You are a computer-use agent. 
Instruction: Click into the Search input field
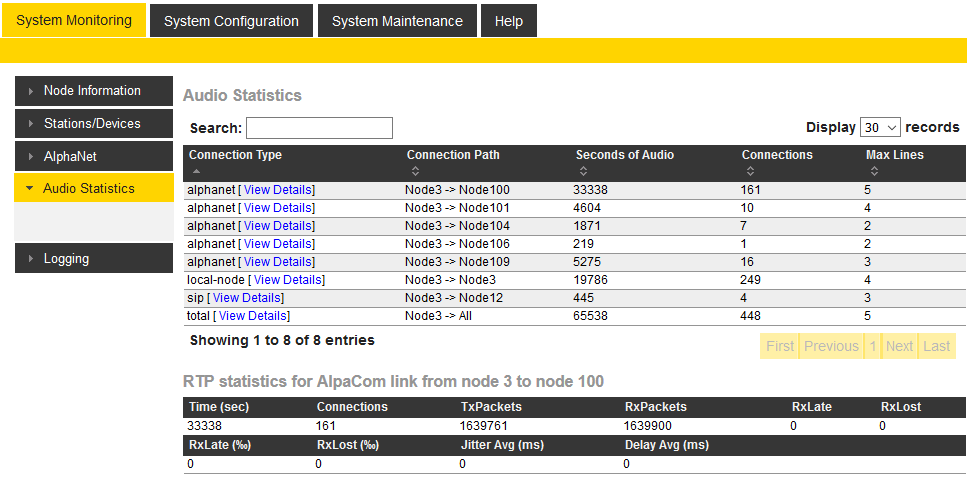coord(319,128)
